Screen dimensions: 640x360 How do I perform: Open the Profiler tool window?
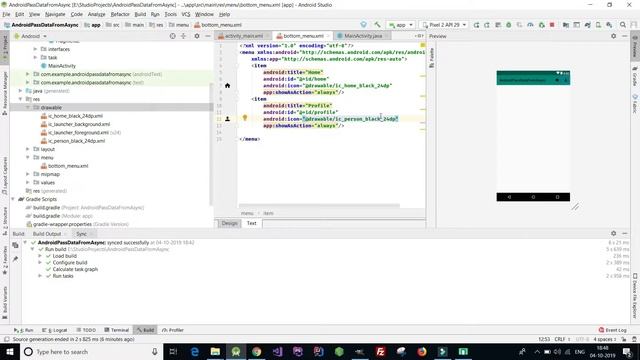pos(173,330)
